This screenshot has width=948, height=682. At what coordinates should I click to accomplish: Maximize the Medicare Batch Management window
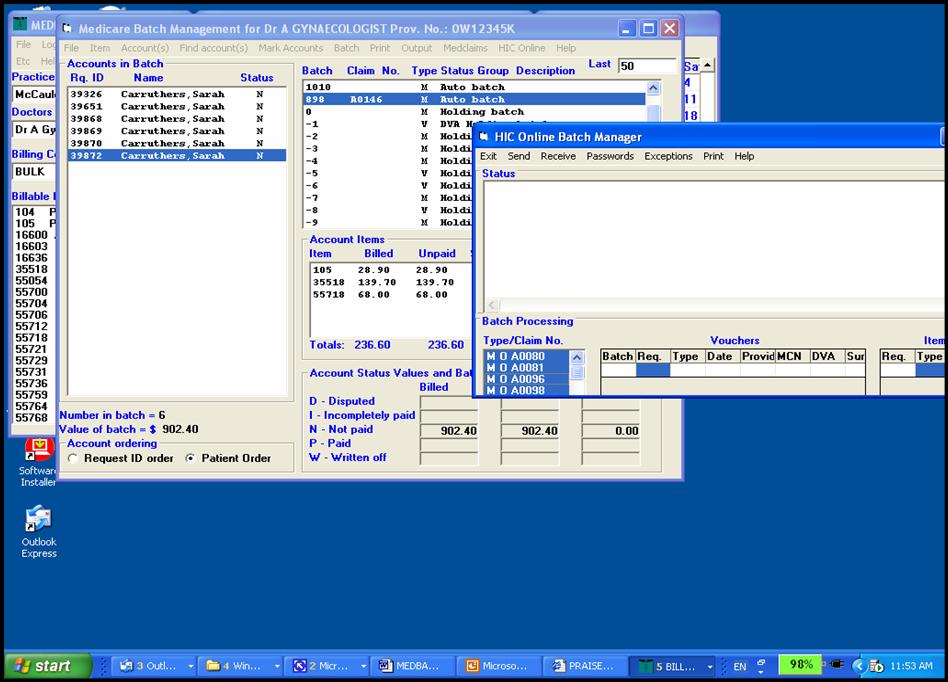[648, 28]
